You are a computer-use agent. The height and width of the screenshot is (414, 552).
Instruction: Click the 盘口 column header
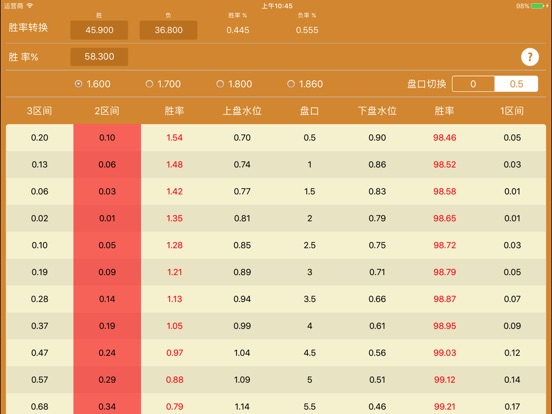click(309, 111)
